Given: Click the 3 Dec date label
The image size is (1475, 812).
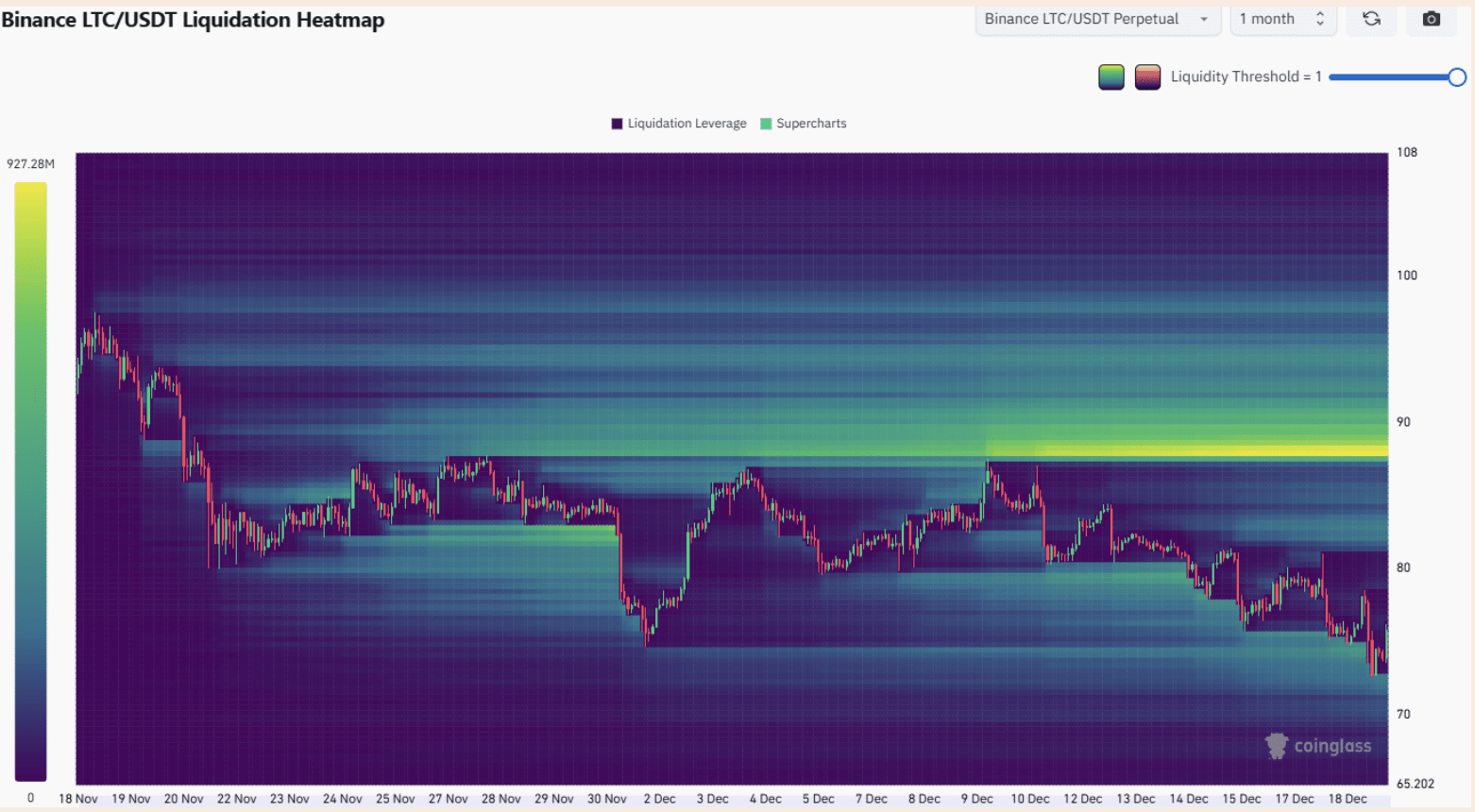Looking at the screenshot, I should point(713,799).
